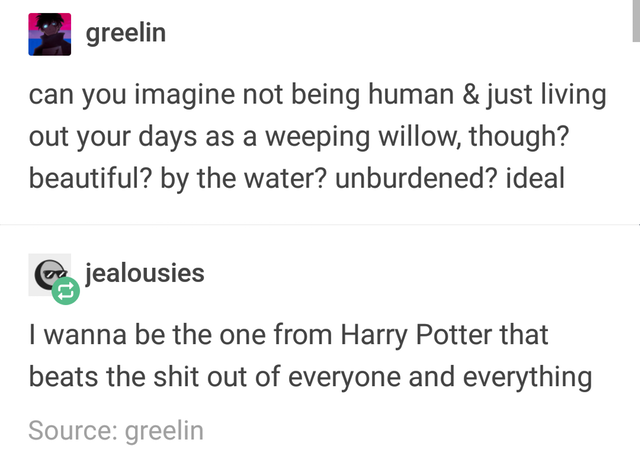This screenshot has height=465, width=640.
Task: Click the 'I wanna be' comment line
Action: (x=288, y=336)
